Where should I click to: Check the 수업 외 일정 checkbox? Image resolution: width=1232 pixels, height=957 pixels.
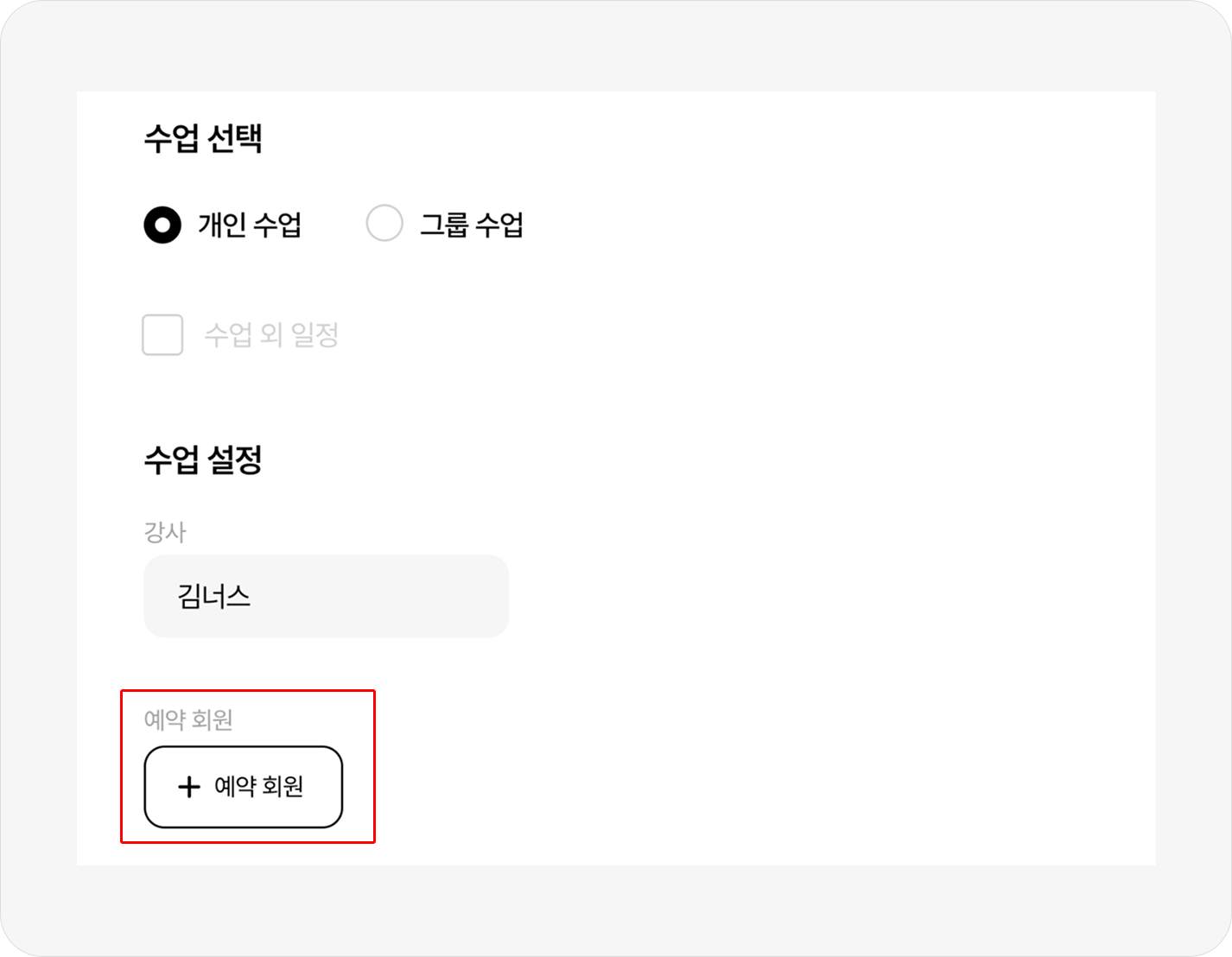tap(162, 335)
